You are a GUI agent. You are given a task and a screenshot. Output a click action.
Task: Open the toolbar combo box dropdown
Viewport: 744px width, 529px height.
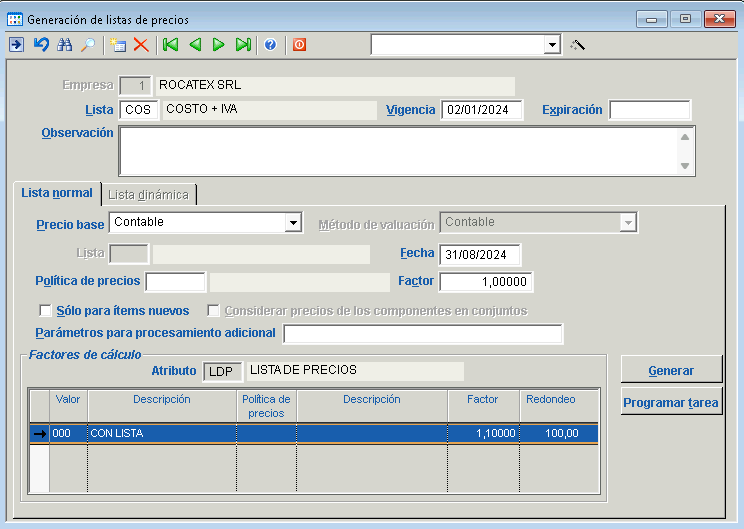coord(552,45)
